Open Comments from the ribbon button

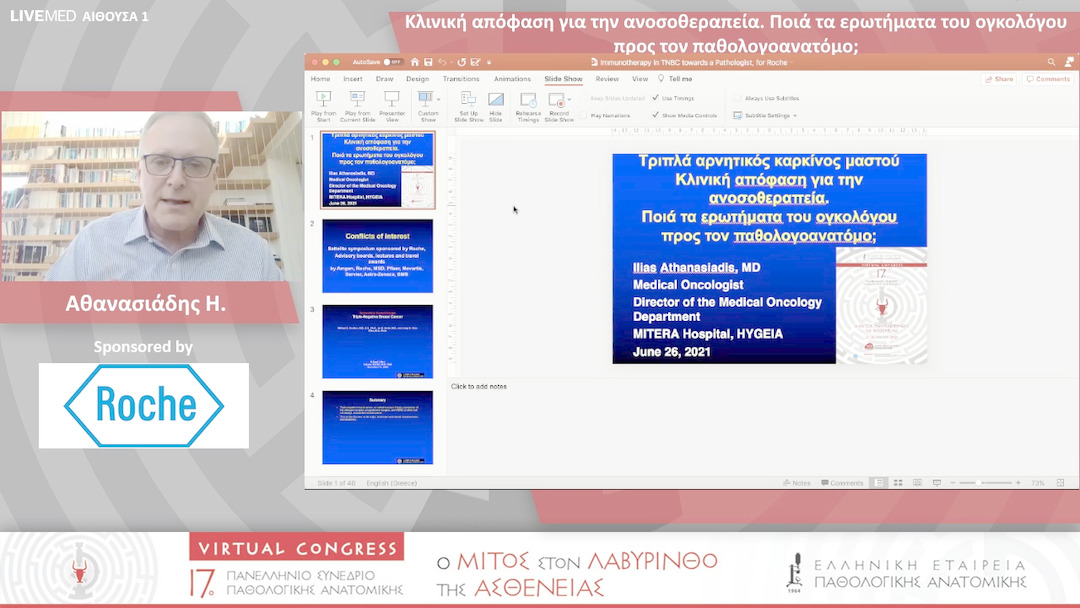[x=1048, y=79]
